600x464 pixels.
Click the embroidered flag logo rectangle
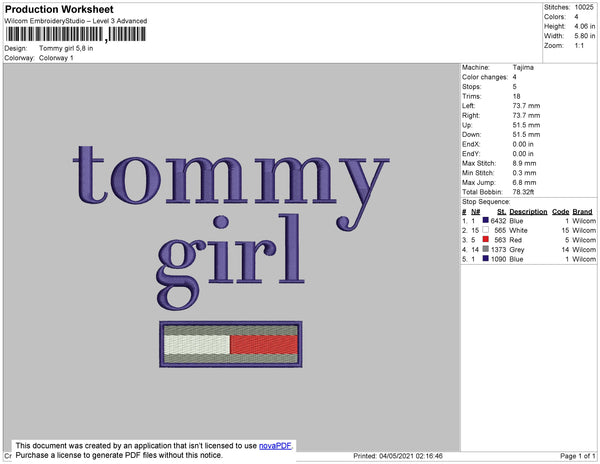point(231,344)
